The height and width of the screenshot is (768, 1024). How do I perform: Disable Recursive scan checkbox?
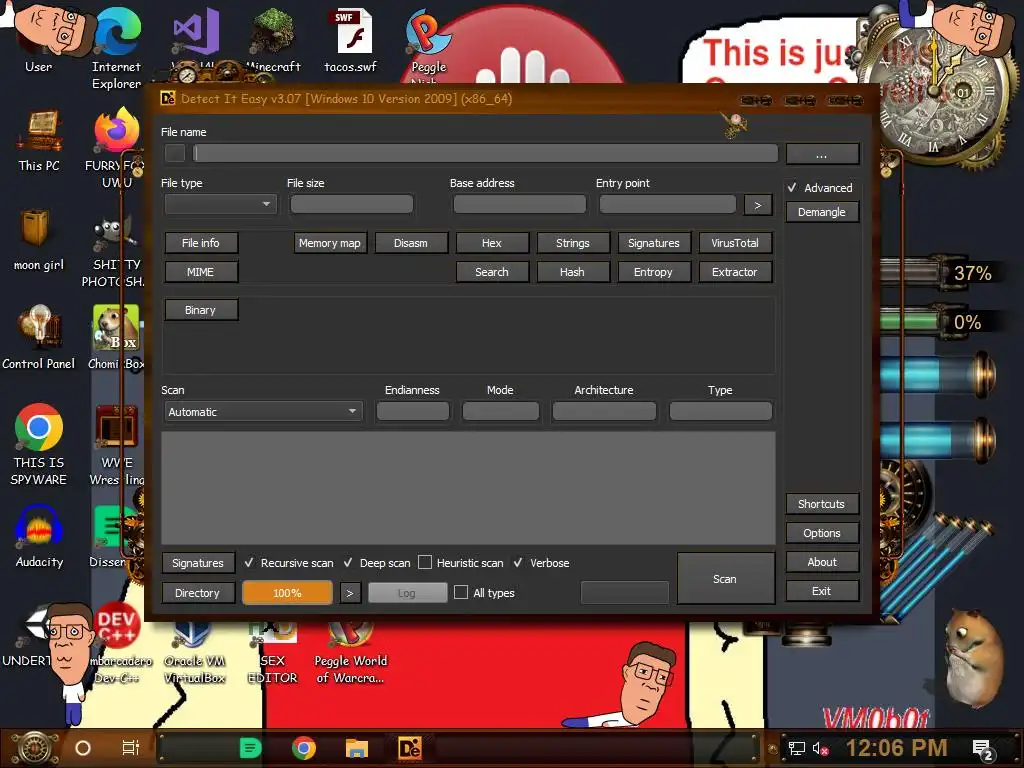[249, 562]
